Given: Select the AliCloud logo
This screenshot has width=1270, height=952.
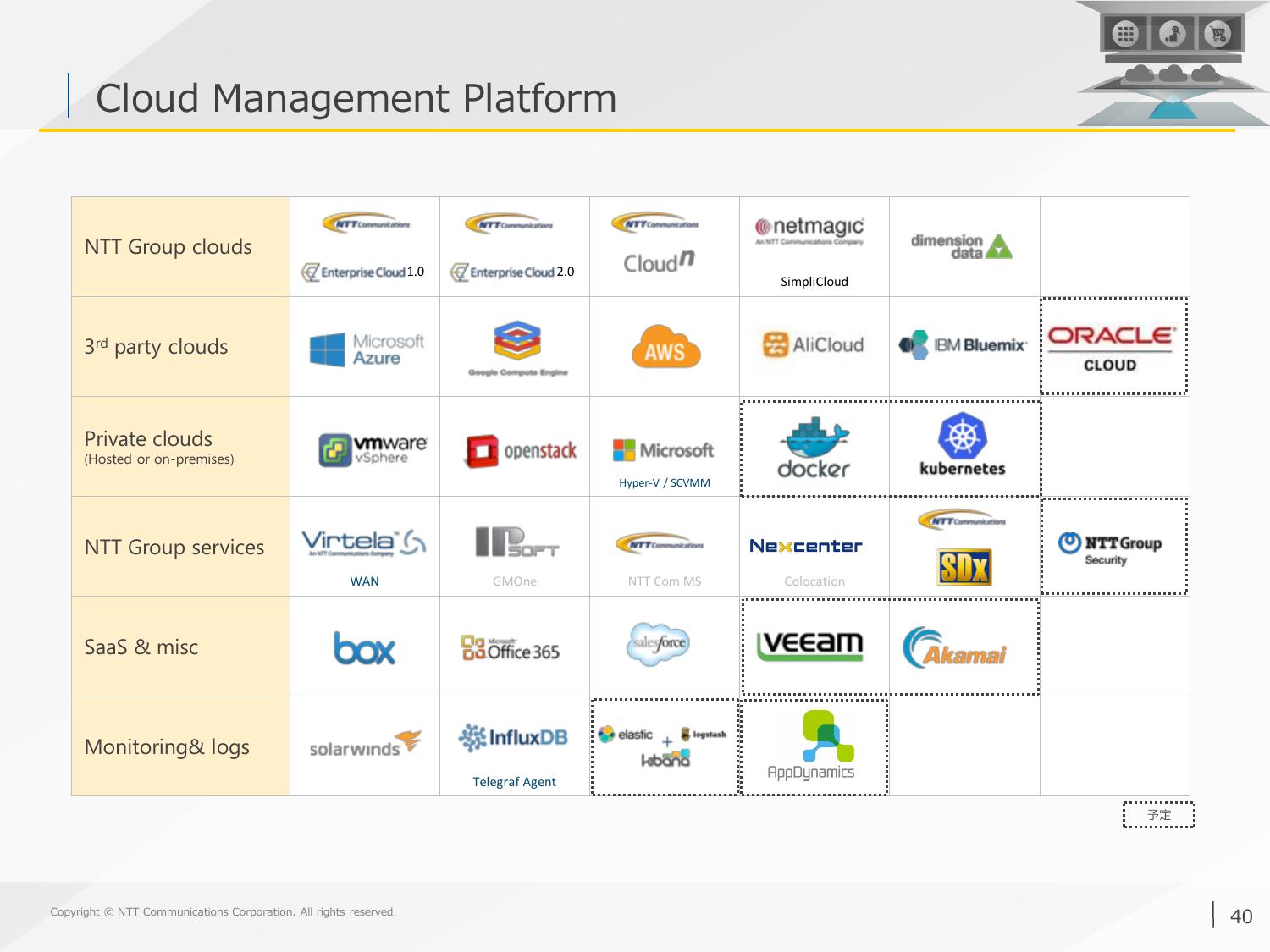Looking at the screenshot, I should 813,344.
